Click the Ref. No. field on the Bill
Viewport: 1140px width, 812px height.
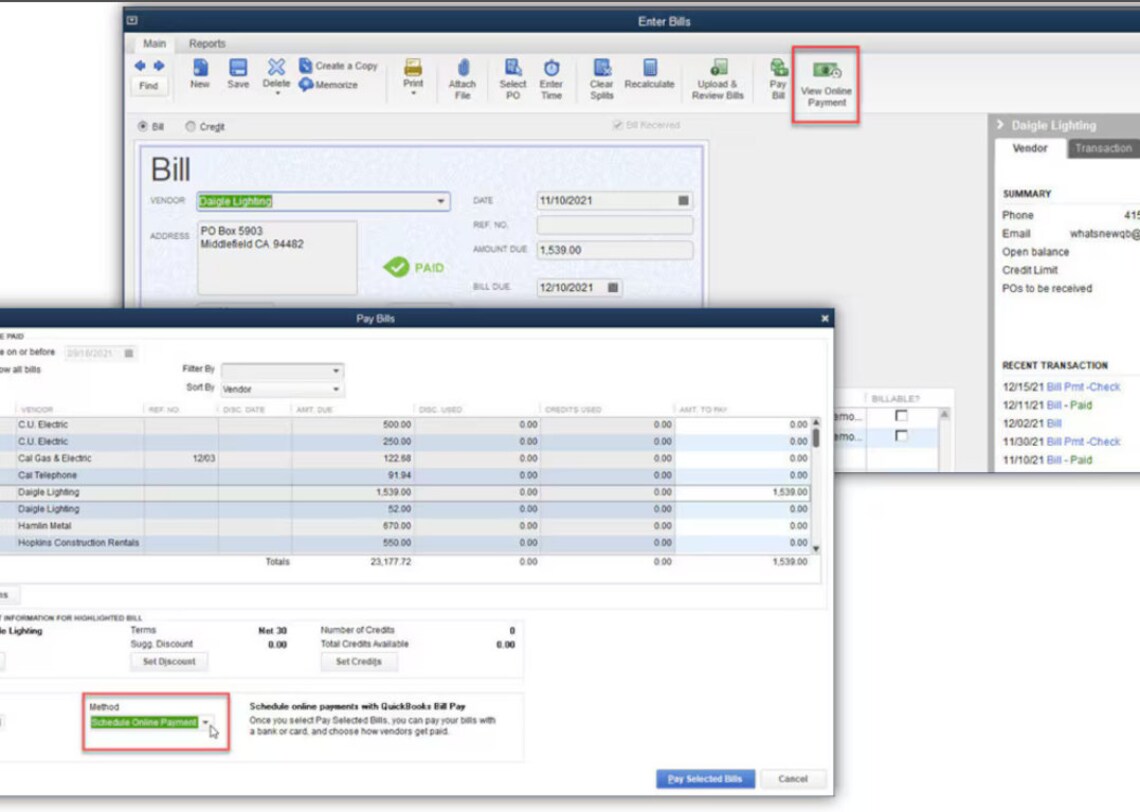pyautogui.click(x=615, y=225)
